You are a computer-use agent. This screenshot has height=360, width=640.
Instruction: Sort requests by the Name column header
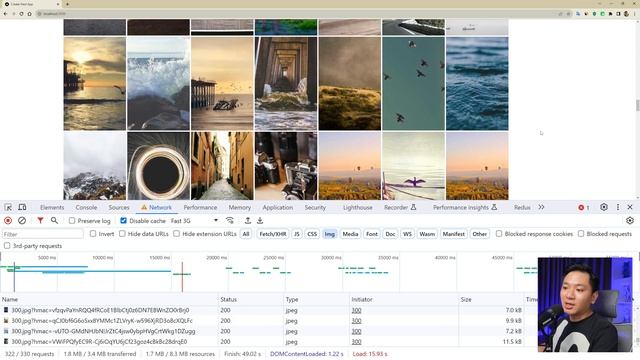109,299
